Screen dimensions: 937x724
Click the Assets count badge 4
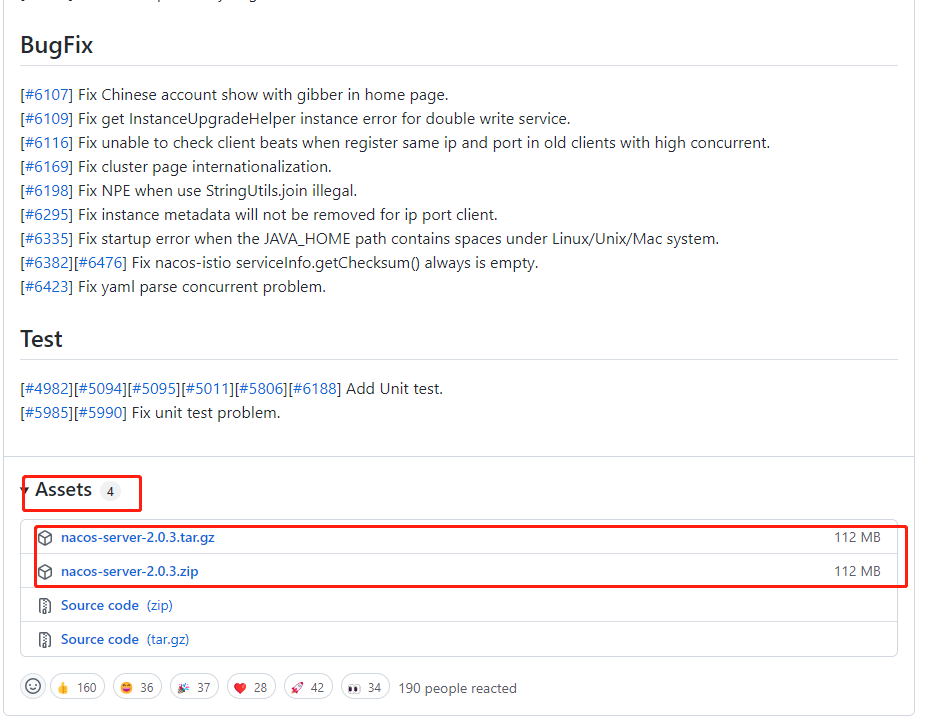110,492
